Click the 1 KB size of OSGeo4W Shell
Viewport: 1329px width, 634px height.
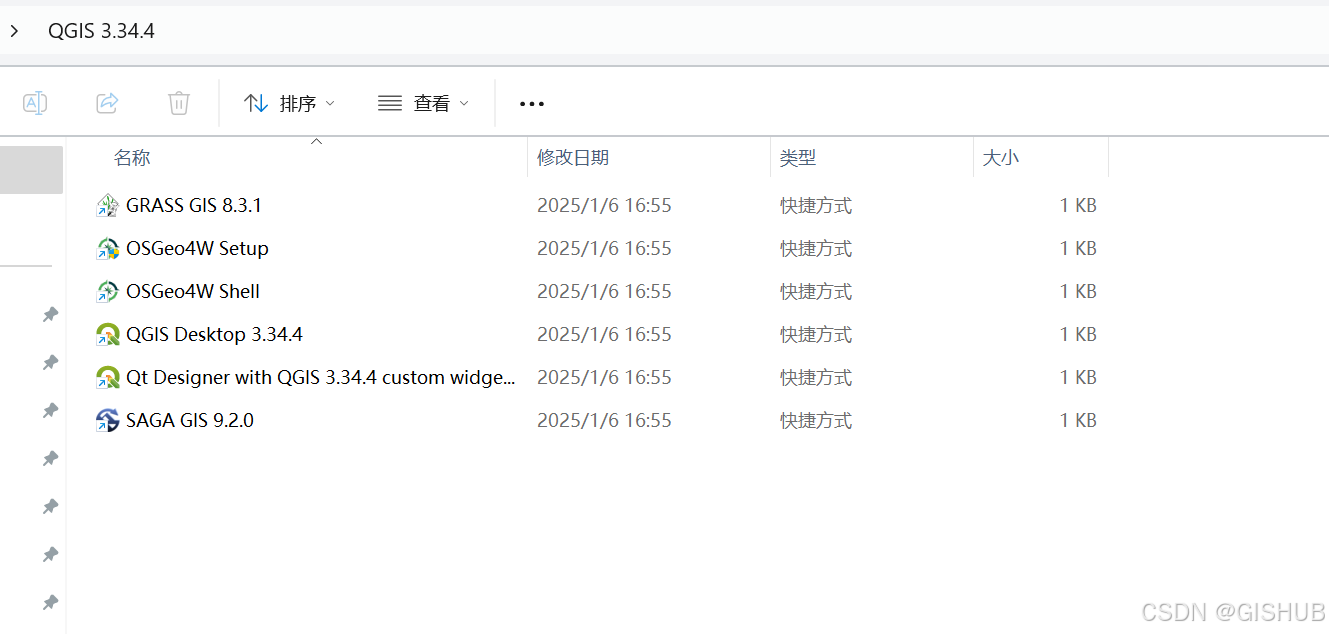[1078, 292]
